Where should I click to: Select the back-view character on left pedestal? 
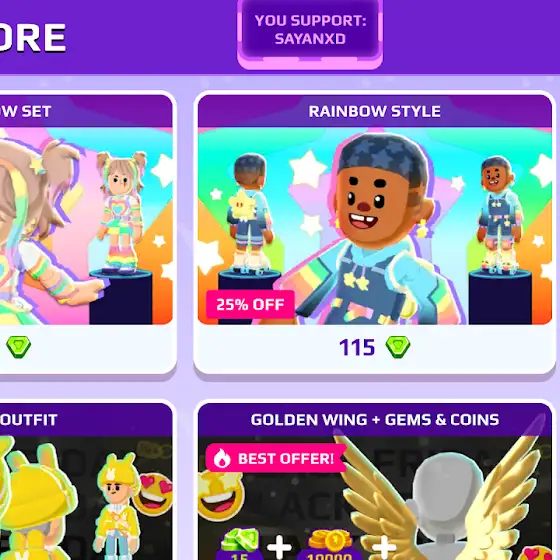tap(249, 214)
